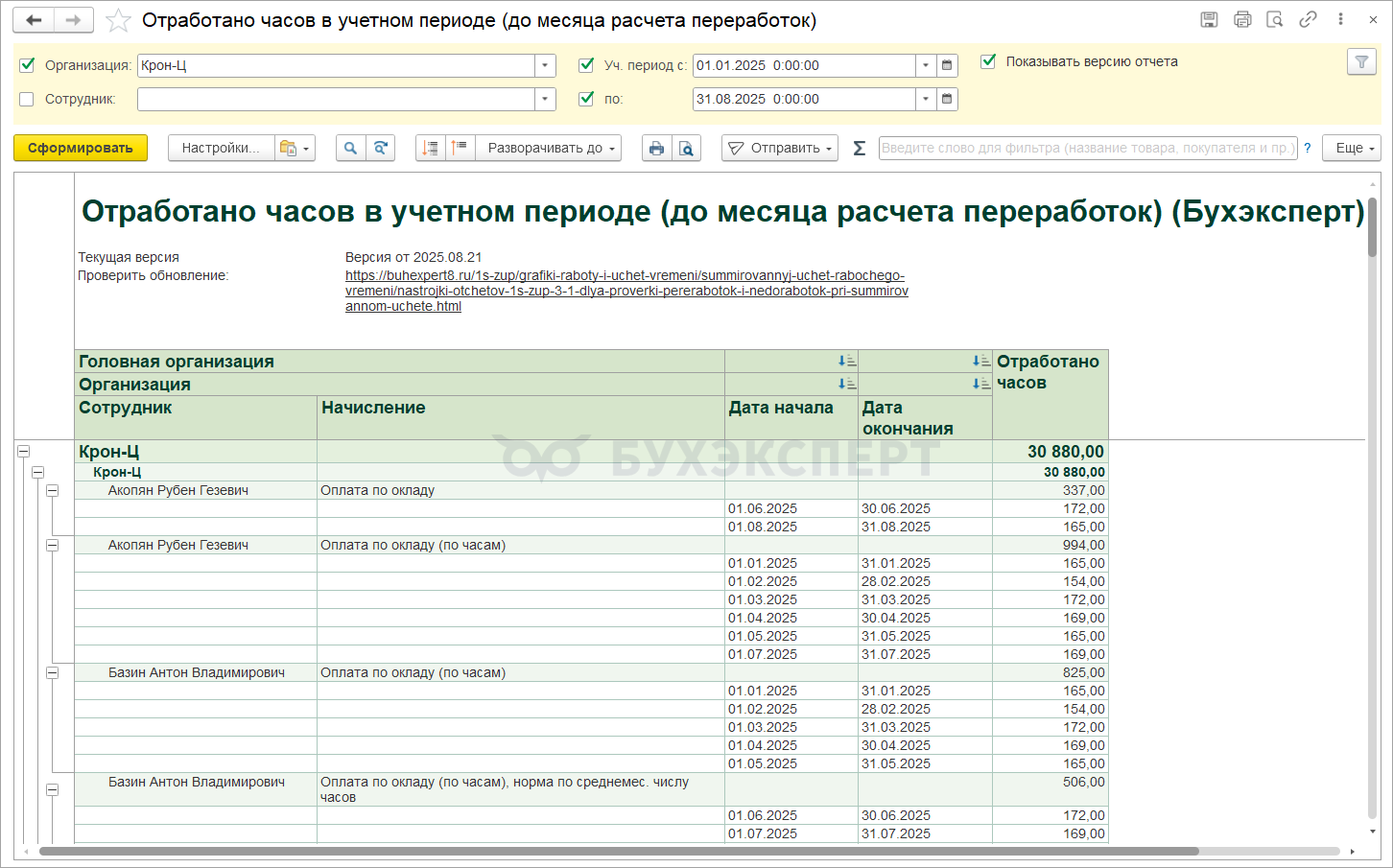Focus the filter word search field
The height and width of the screenshot is (868, 1393).
pyautogui.click(x=1088, y=148)
